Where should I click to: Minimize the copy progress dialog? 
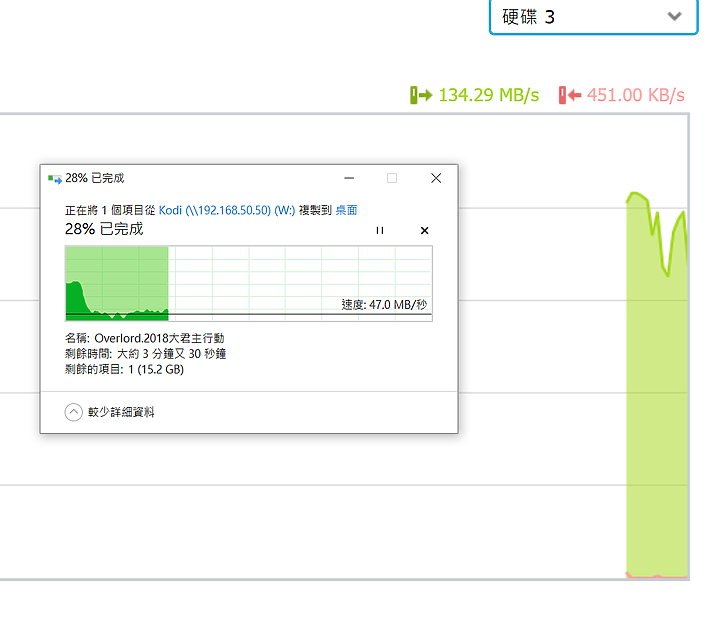click(349, 178)
